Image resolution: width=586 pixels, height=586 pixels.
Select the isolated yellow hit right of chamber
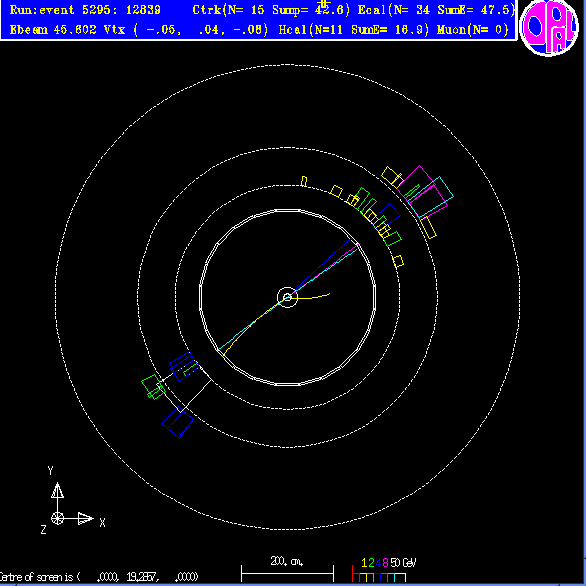coord(398,261)
